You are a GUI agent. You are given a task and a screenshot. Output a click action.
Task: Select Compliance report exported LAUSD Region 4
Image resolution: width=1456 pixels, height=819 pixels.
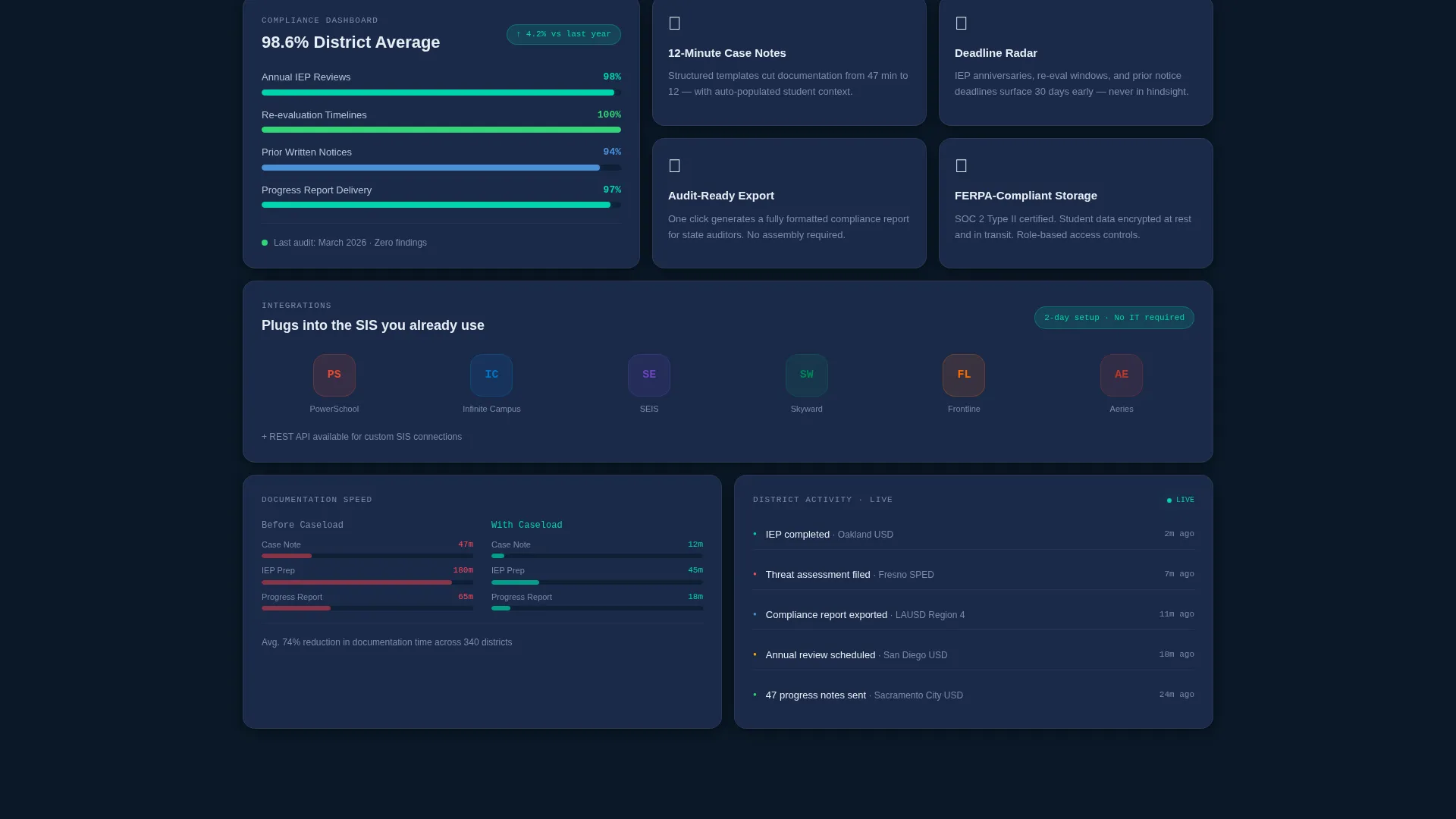point(974,614)
